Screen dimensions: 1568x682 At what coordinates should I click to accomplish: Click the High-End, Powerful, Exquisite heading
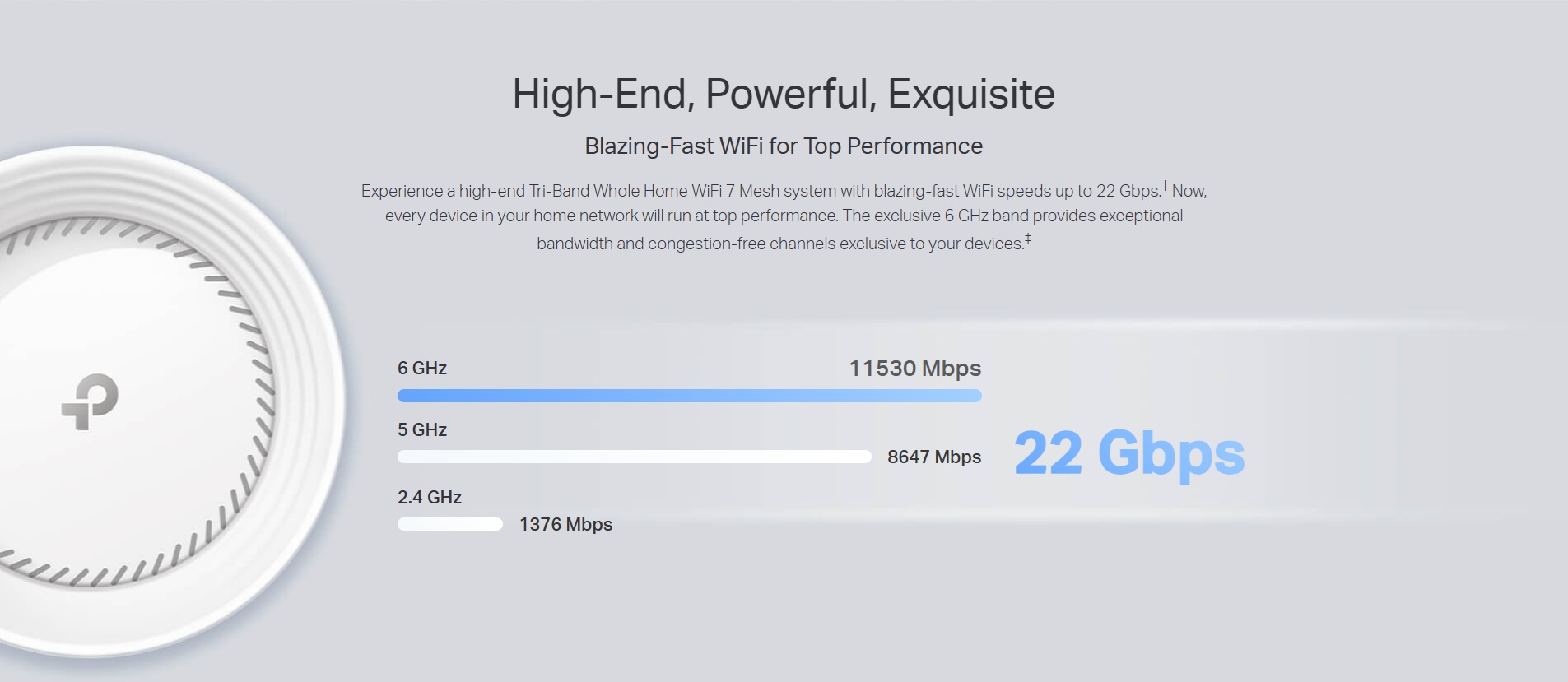pos(784,94)
